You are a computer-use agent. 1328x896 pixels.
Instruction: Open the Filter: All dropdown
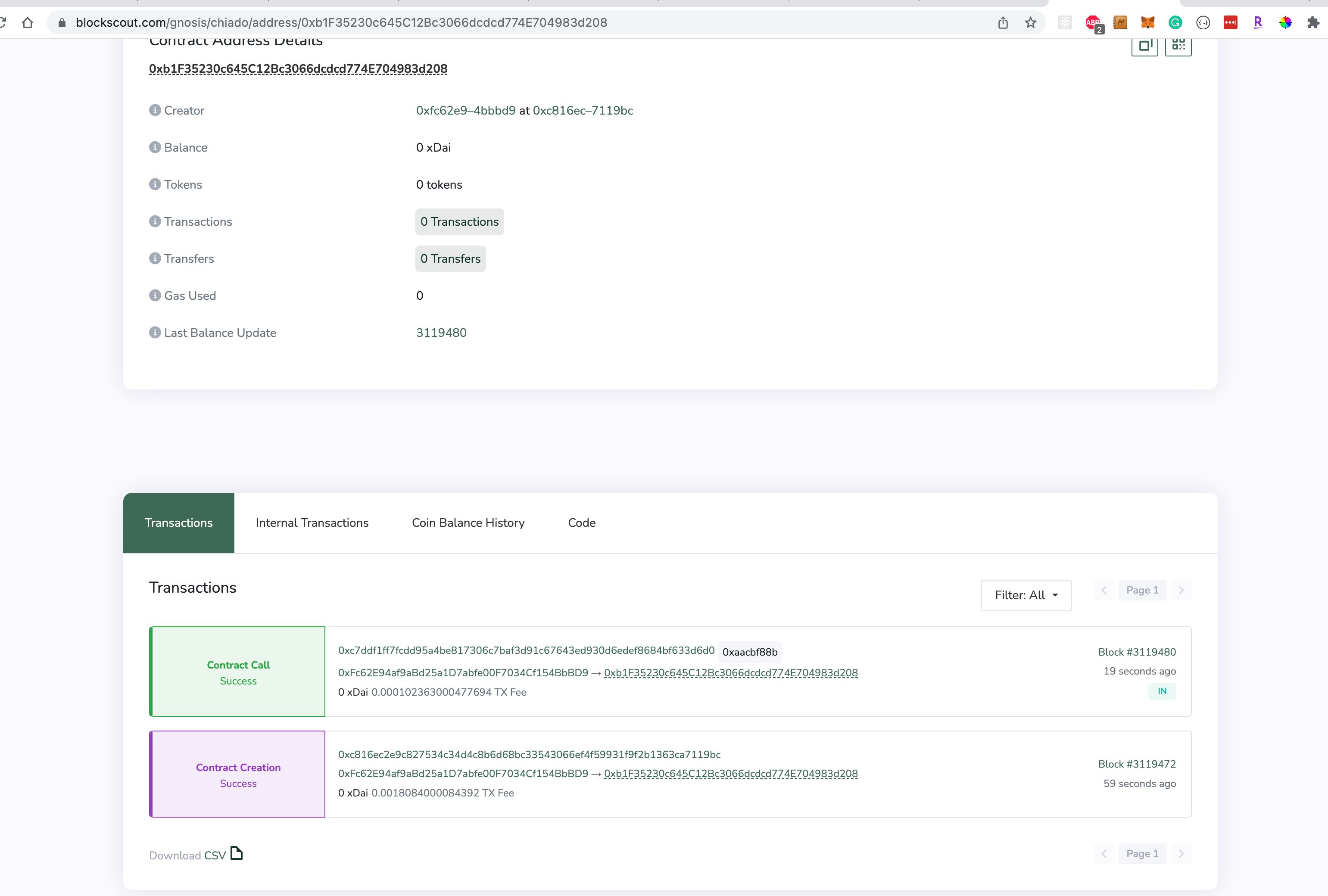(x=1026, y=595)
